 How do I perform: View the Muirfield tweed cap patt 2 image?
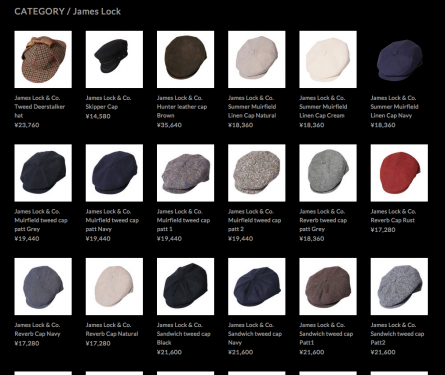(257, 173)
